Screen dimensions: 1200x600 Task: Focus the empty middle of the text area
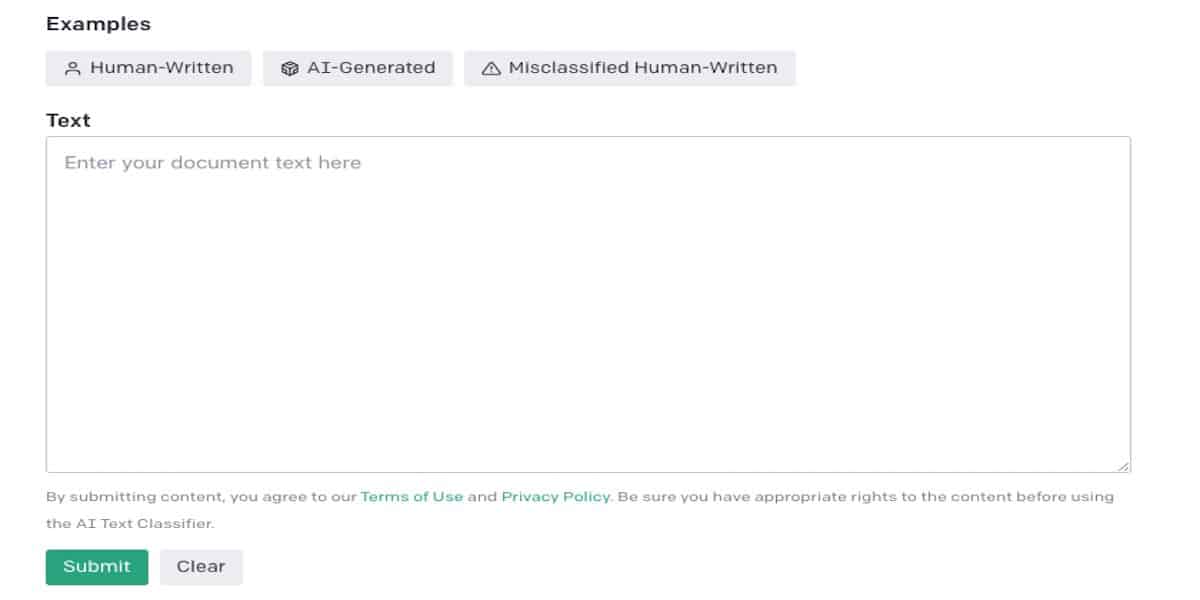[588, 320]
